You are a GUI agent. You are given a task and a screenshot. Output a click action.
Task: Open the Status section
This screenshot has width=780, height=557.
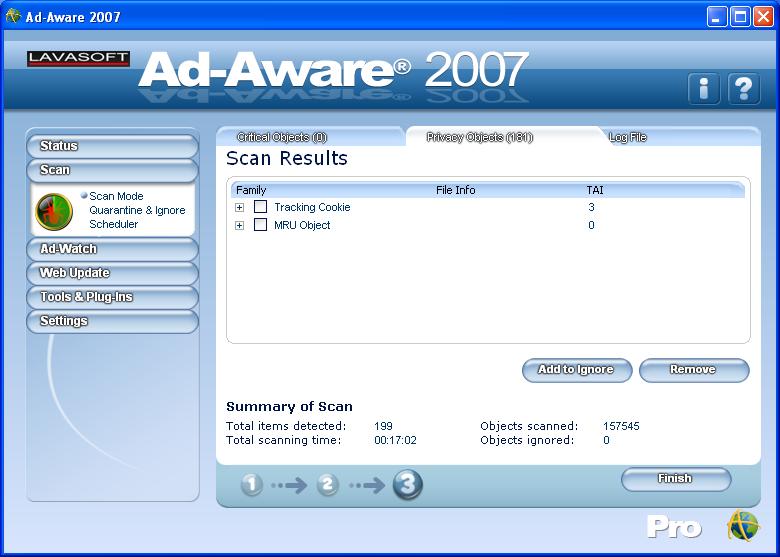click(112, 146)
